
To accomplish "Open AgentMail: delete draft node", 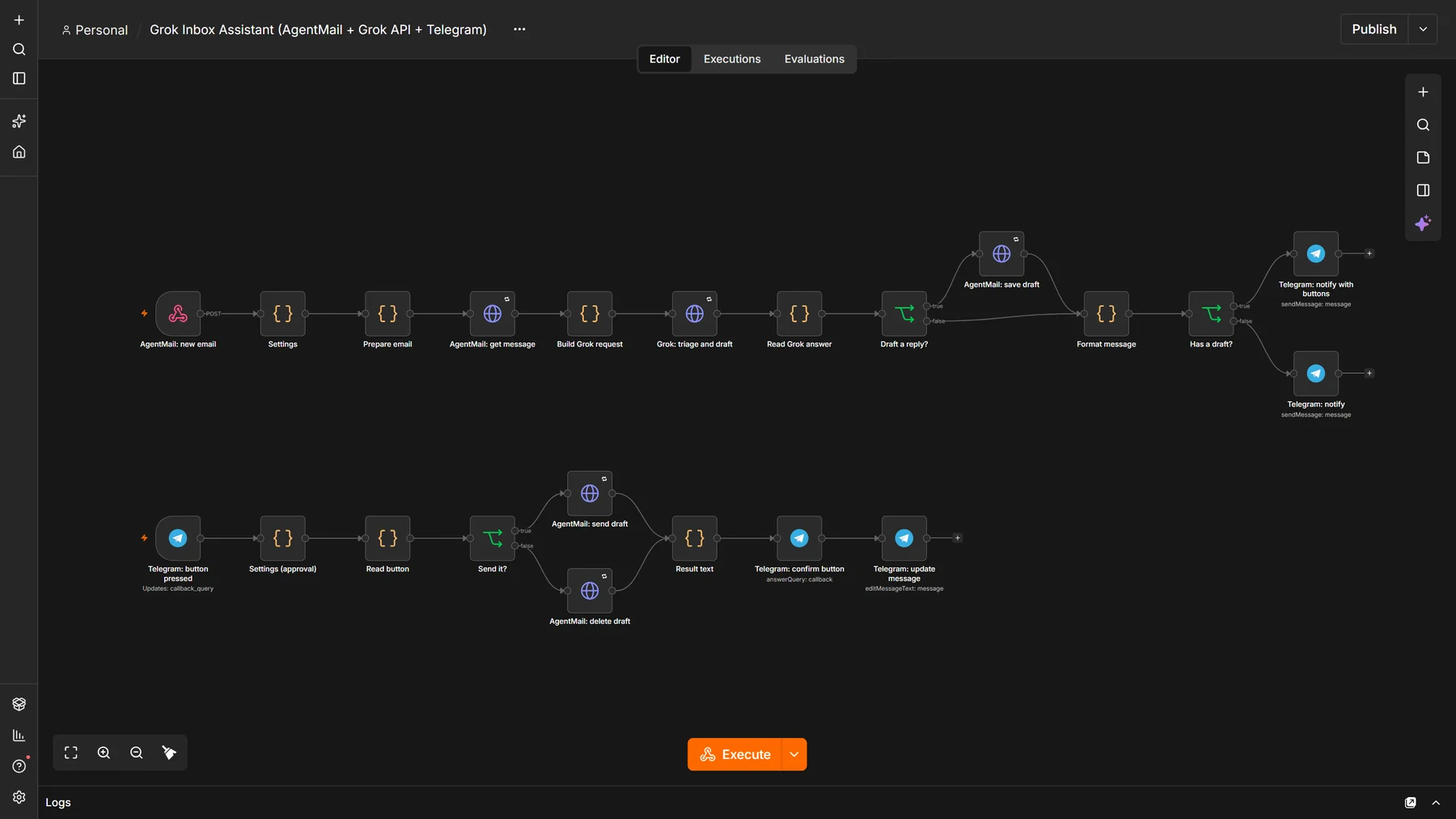I will [590, 590].
